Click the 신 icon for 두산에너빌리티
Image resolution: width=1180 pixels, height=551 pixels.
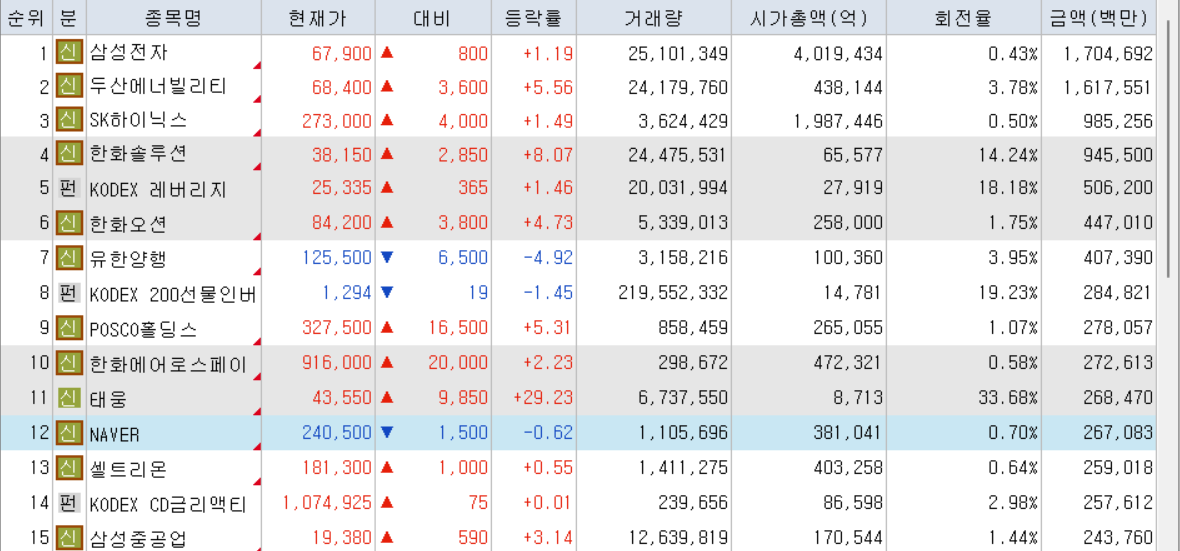click(70, 86)
